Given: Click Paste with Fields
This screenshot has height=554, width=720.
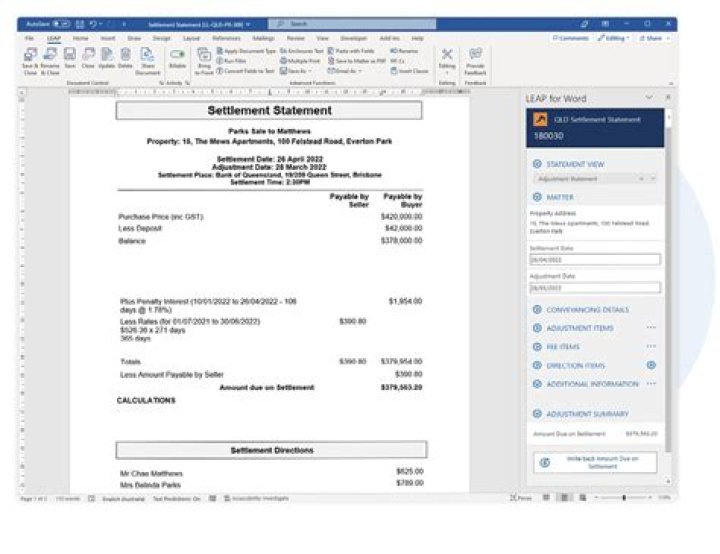Looking at the screenshot, I should [351, 51].
